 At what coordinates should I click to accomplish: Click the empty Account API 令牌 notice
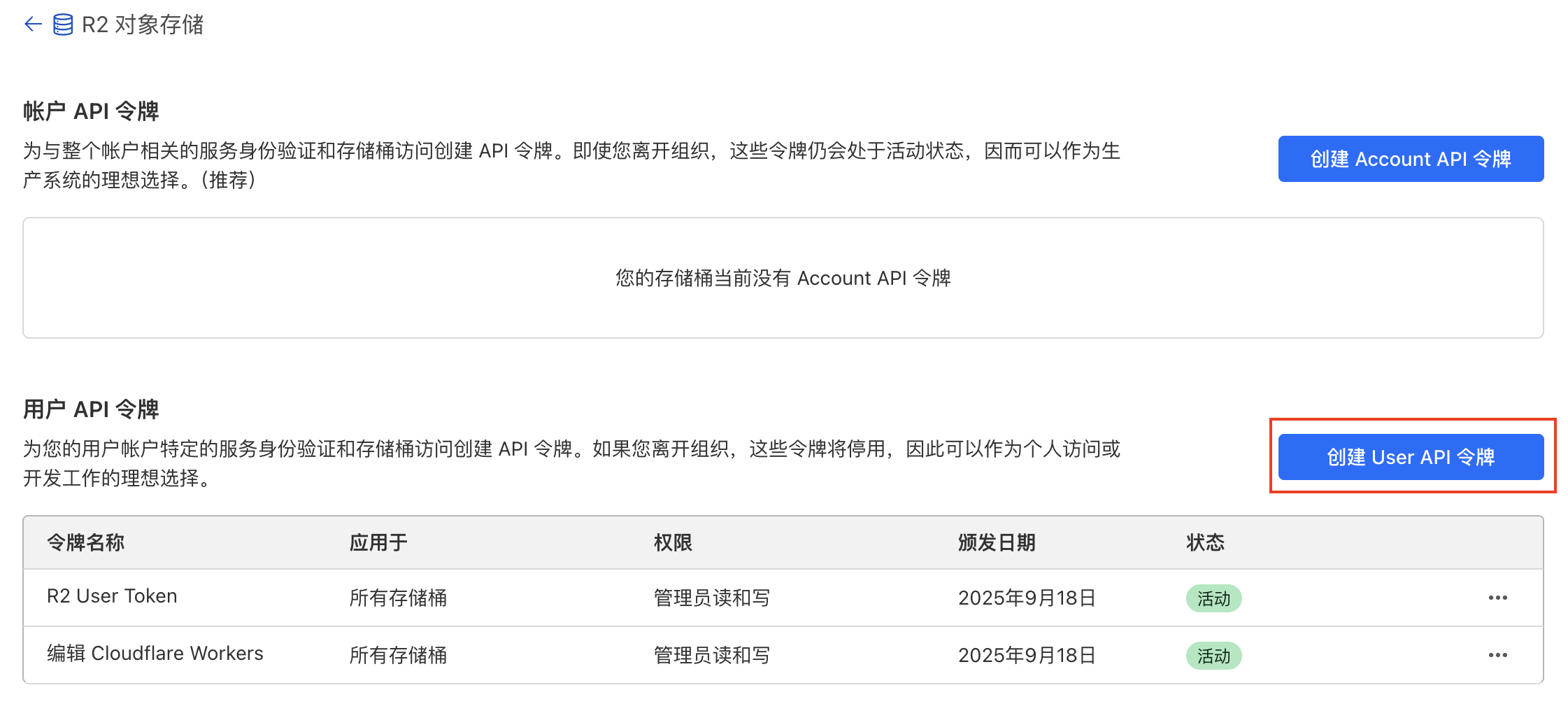(783, 278)
